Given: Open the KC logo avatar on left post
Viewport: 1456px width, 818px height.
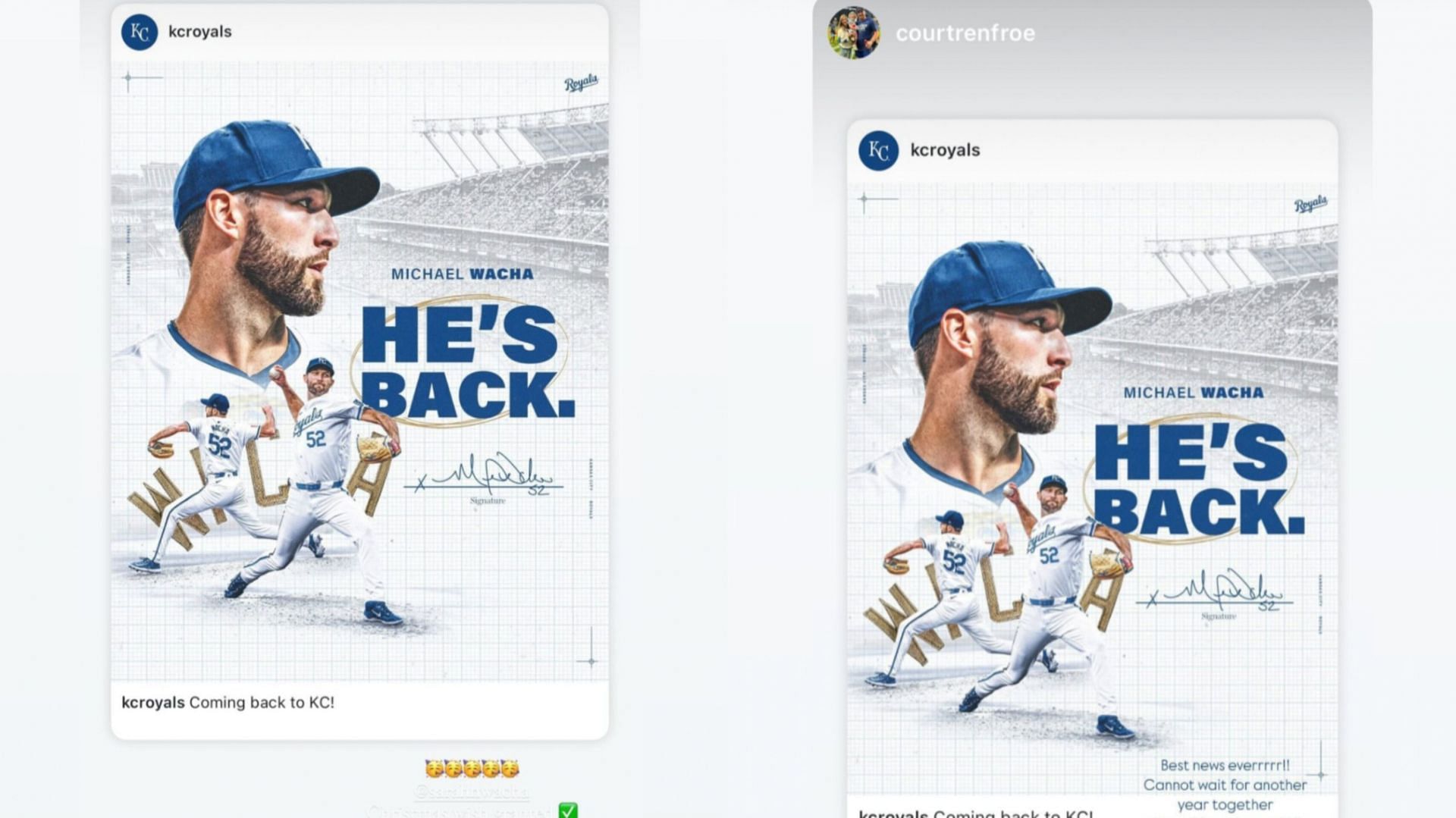Looking at the screenshot, I should point(140,32).
